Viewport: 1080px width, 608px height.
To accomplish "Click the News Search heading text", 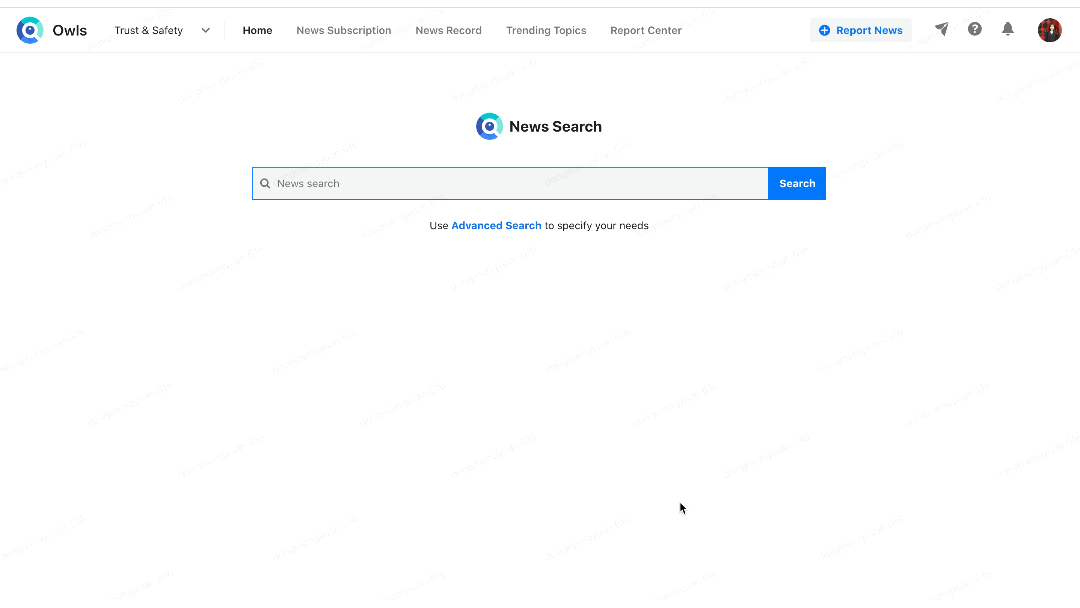I will [x=555, y=127].
